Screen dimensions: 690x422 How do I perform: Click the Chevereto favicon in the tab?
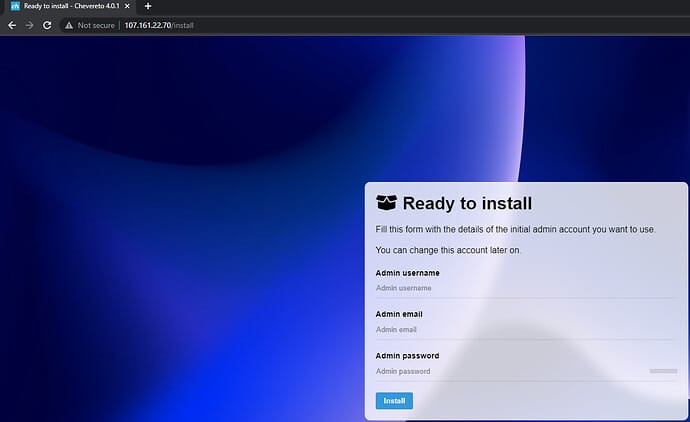point(14,6)
